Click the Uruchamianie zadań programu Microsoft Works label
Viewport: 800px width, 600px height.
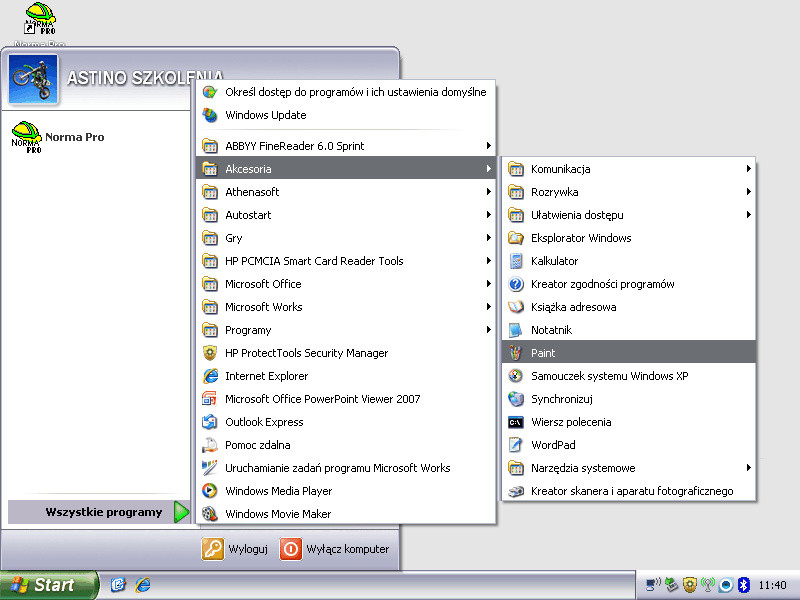point(338,468)
